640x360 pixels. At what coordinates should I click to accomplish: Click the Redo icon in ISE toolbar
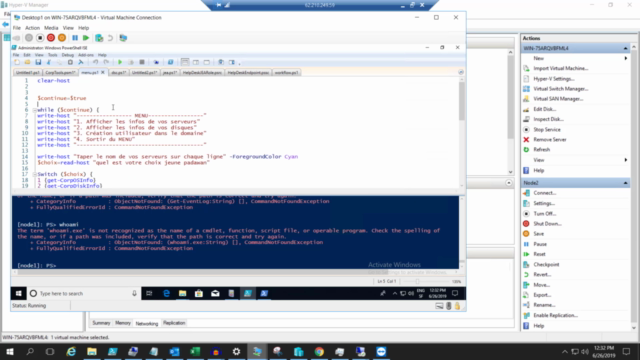(x=106, y=62)
